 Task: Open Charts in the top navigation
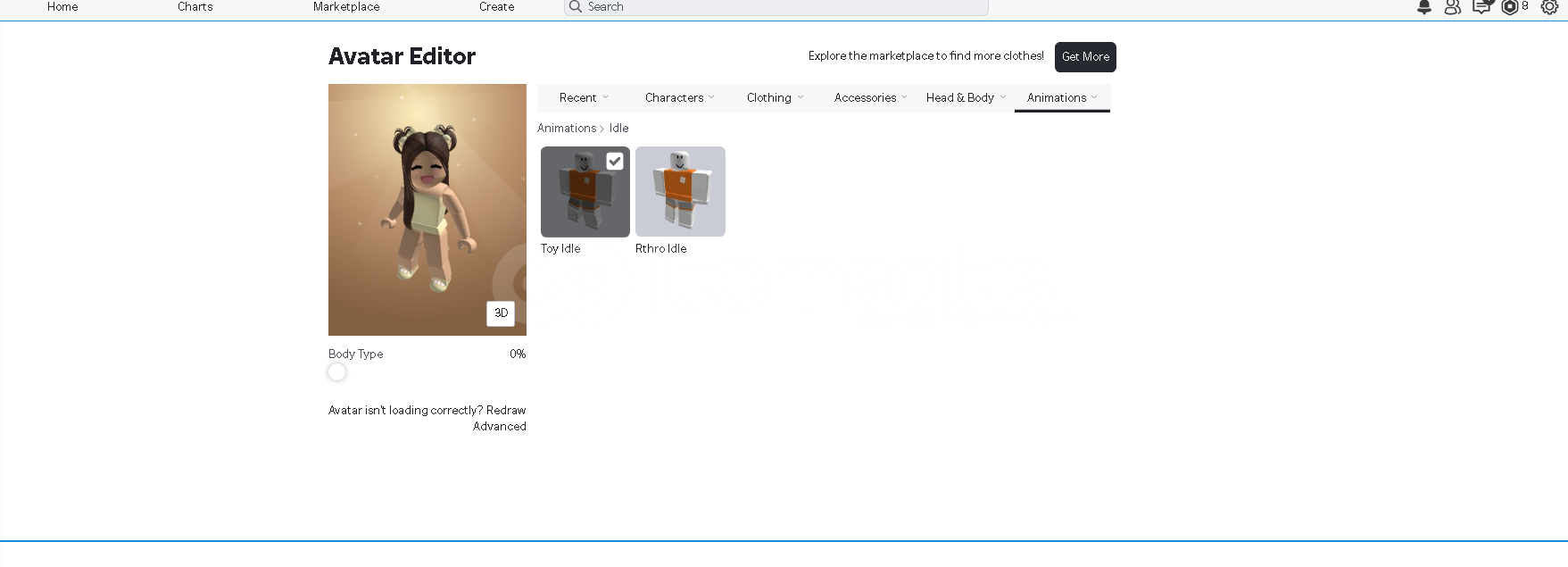click(x=195, y=6)
